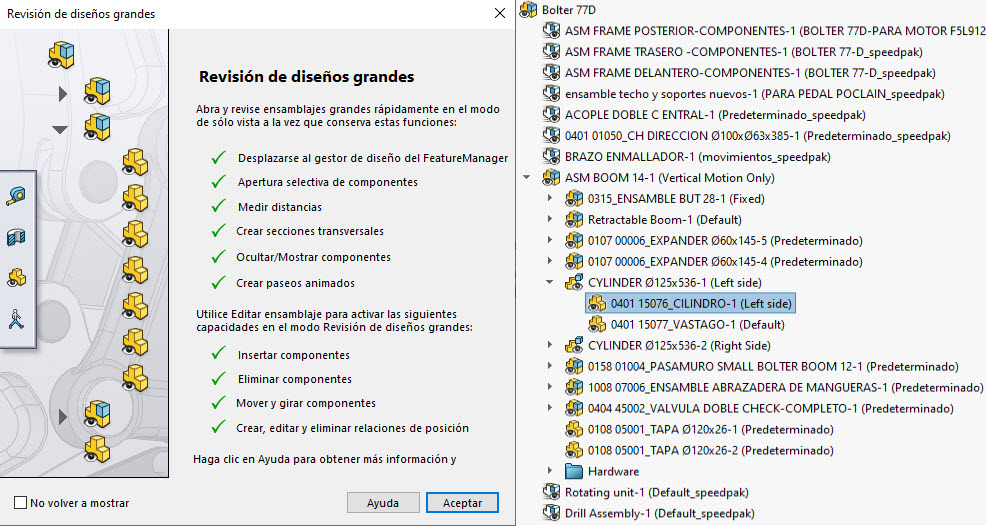Click the CYLINDER Ø125x536-1 Left side icon
The image size is (986, 526).
tap(574, 283)
